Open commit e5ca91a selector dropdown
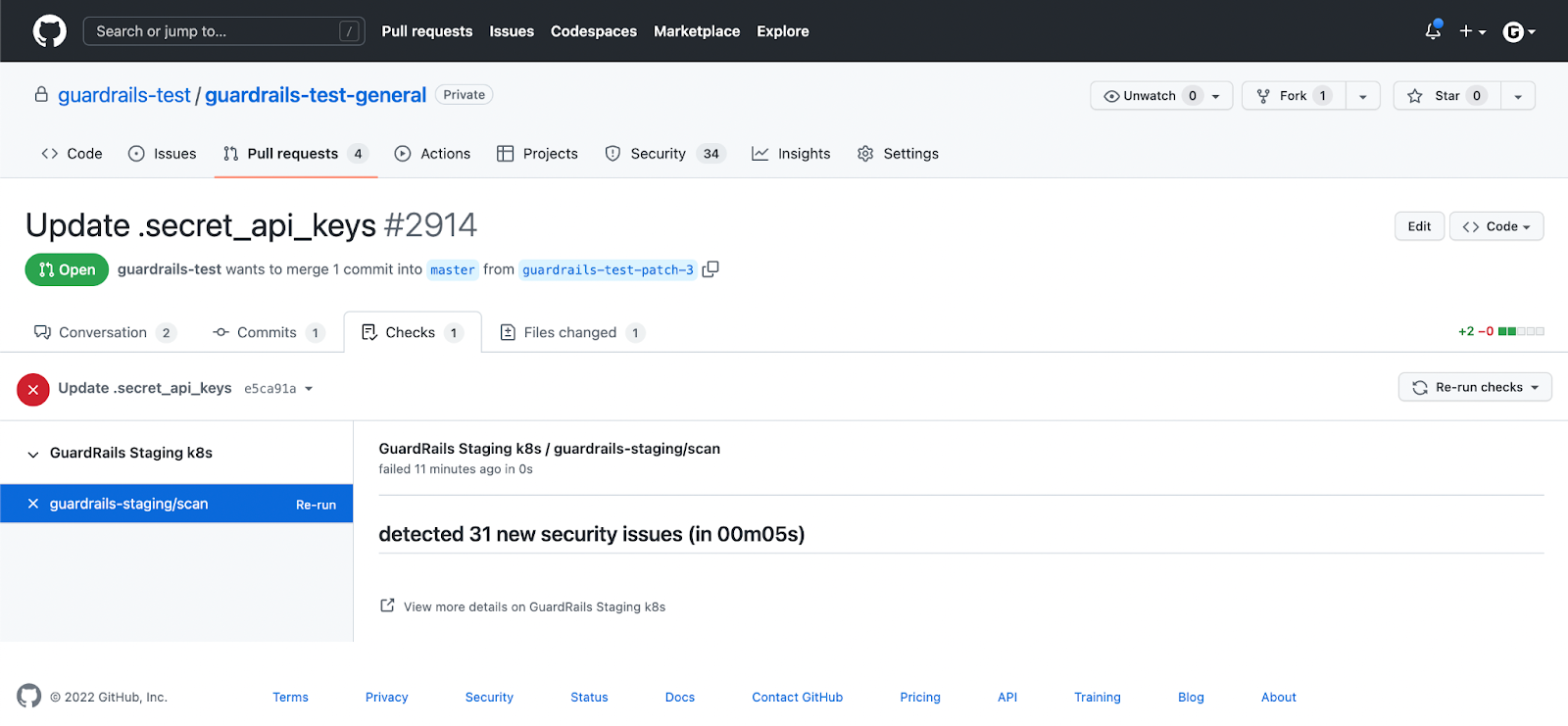 [278, 389]
